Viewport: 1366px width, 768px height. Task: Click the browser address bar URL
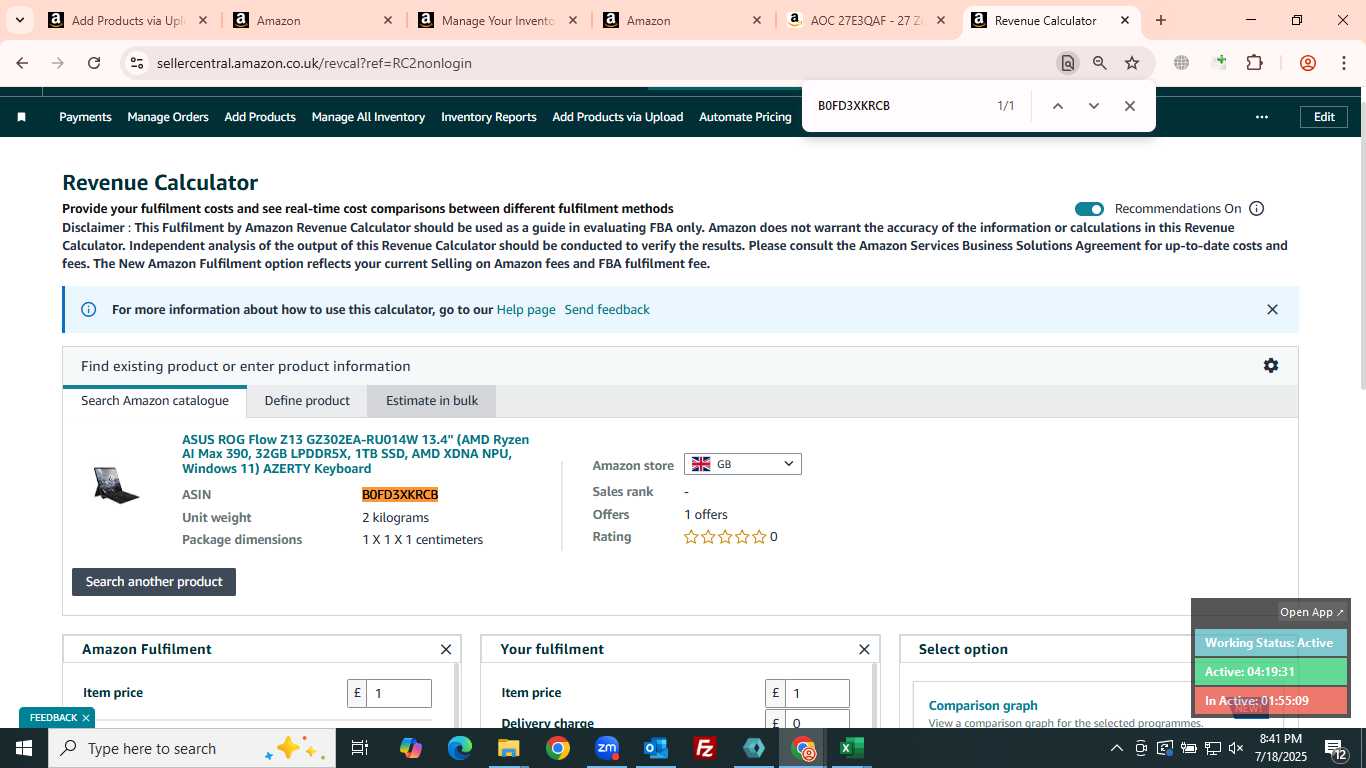[314, 63]
